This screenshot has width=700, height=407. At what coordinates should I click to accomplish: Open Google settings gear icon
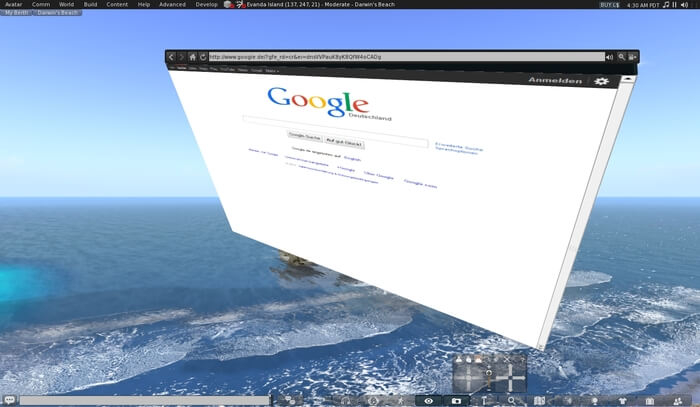click(601, 81)
